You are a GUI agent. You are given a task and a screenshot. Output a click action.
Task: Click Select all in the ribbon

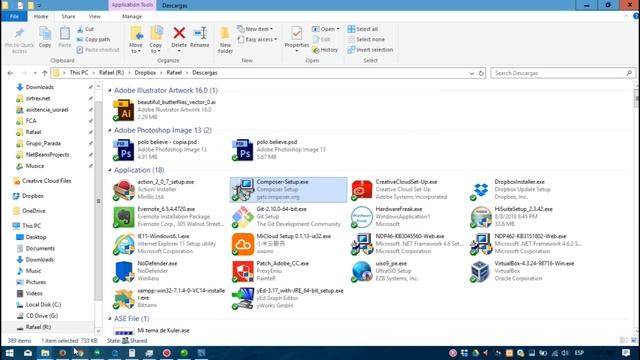click(x=362, y=29)
